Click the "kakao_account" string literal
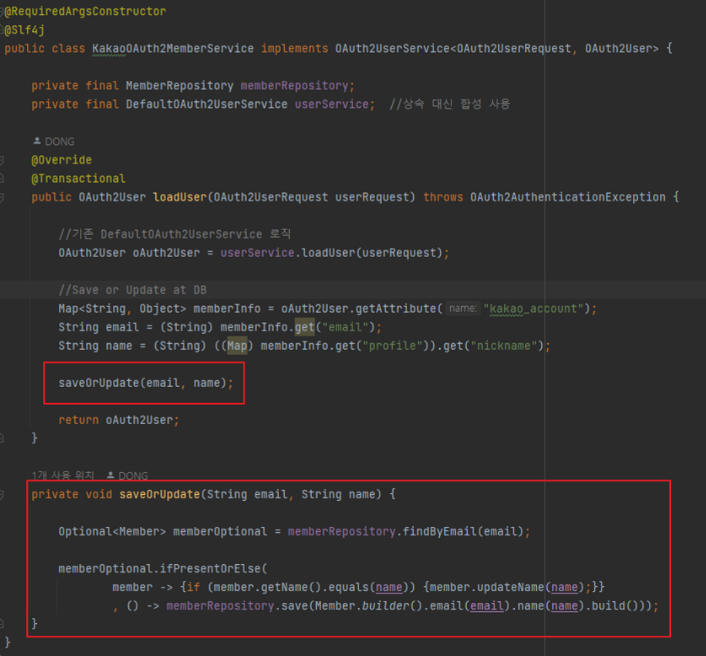Viewport: 706px width, 656px height. pos(534,309)
